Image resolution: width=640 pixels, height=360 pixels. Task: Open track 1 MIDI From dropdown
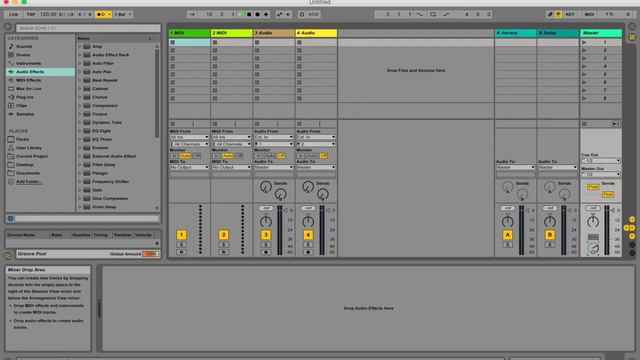point(189,137)
